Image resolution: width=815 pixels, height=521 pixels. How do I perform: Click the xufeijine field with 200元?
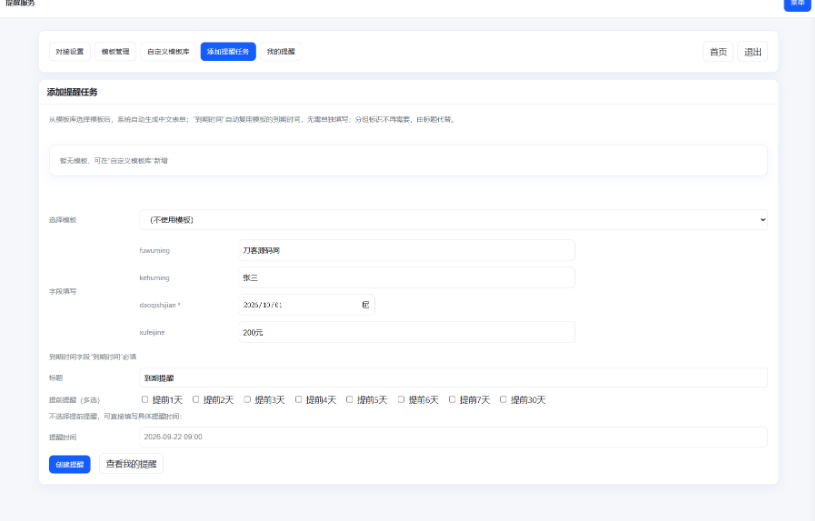click(406, 332)
